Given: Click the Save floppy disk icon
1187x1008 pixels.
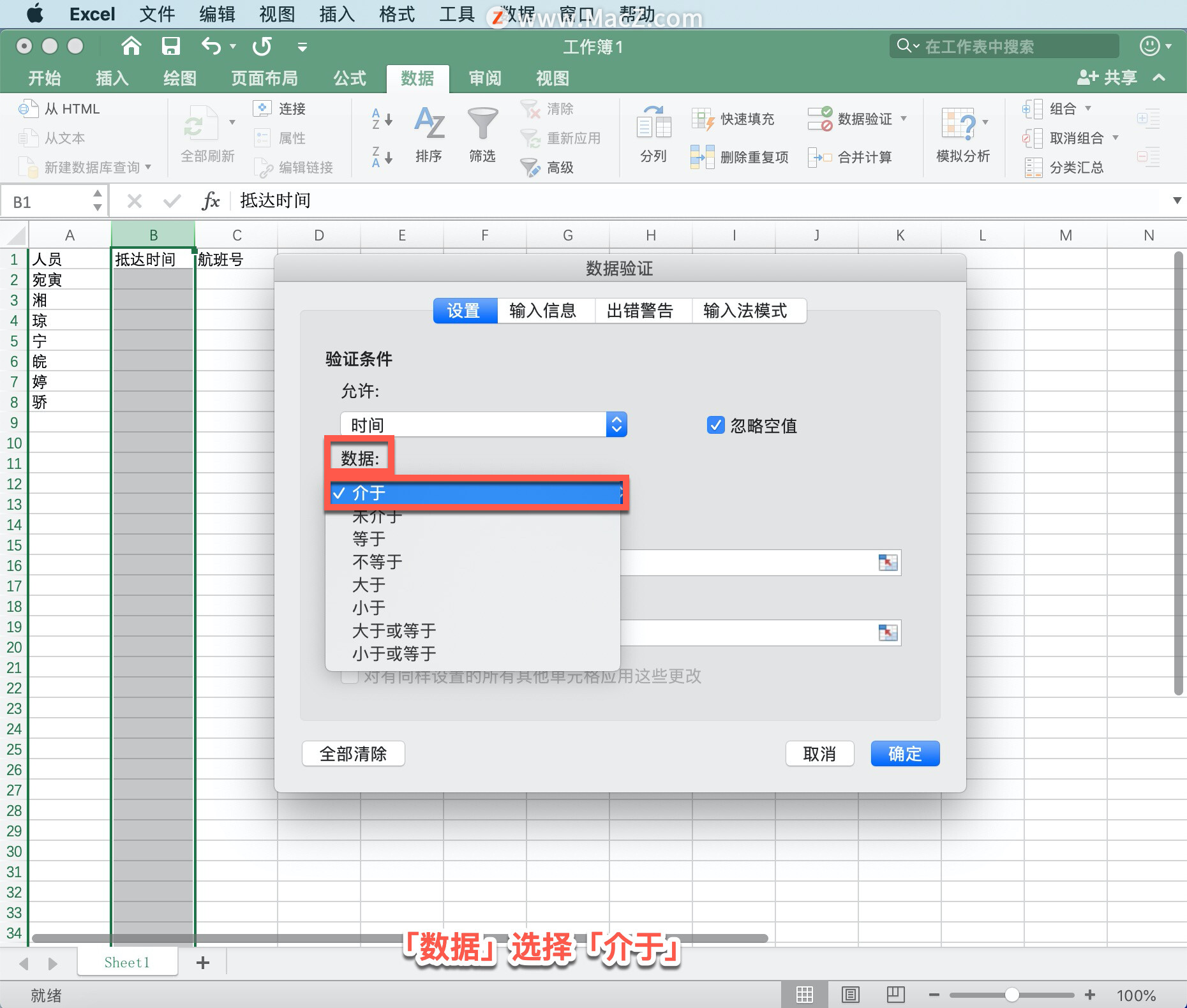Looking at the screenshot, I should (170, 46).
